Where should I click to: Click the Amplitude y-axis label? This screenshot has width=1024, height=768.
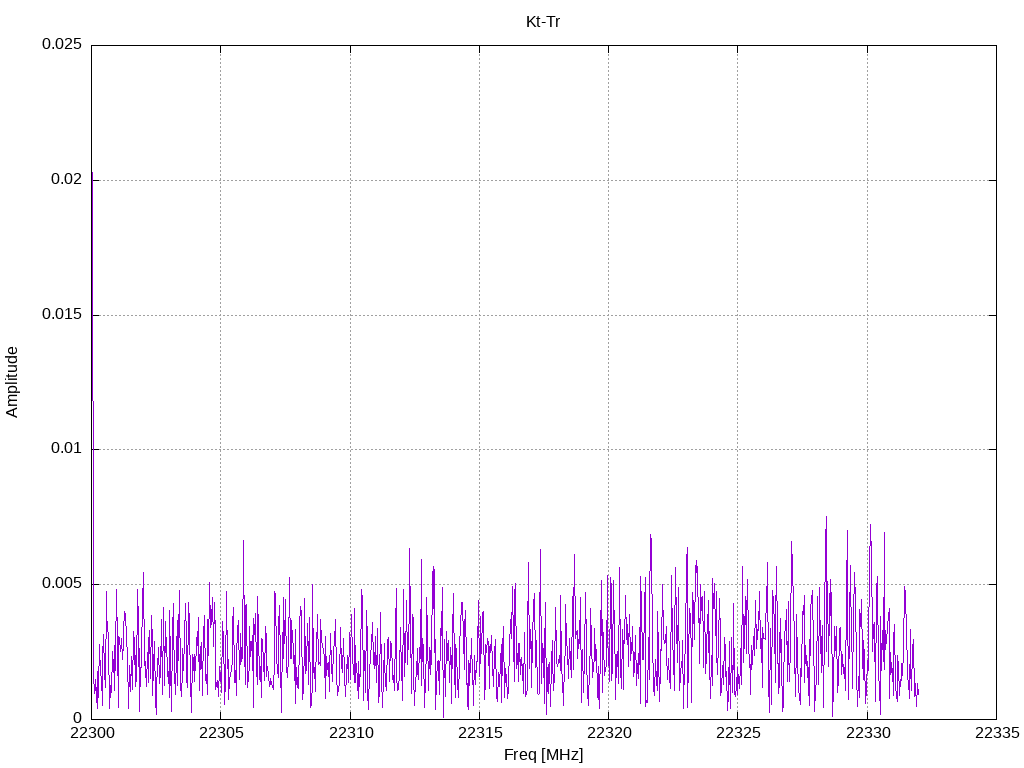point(12,381)
